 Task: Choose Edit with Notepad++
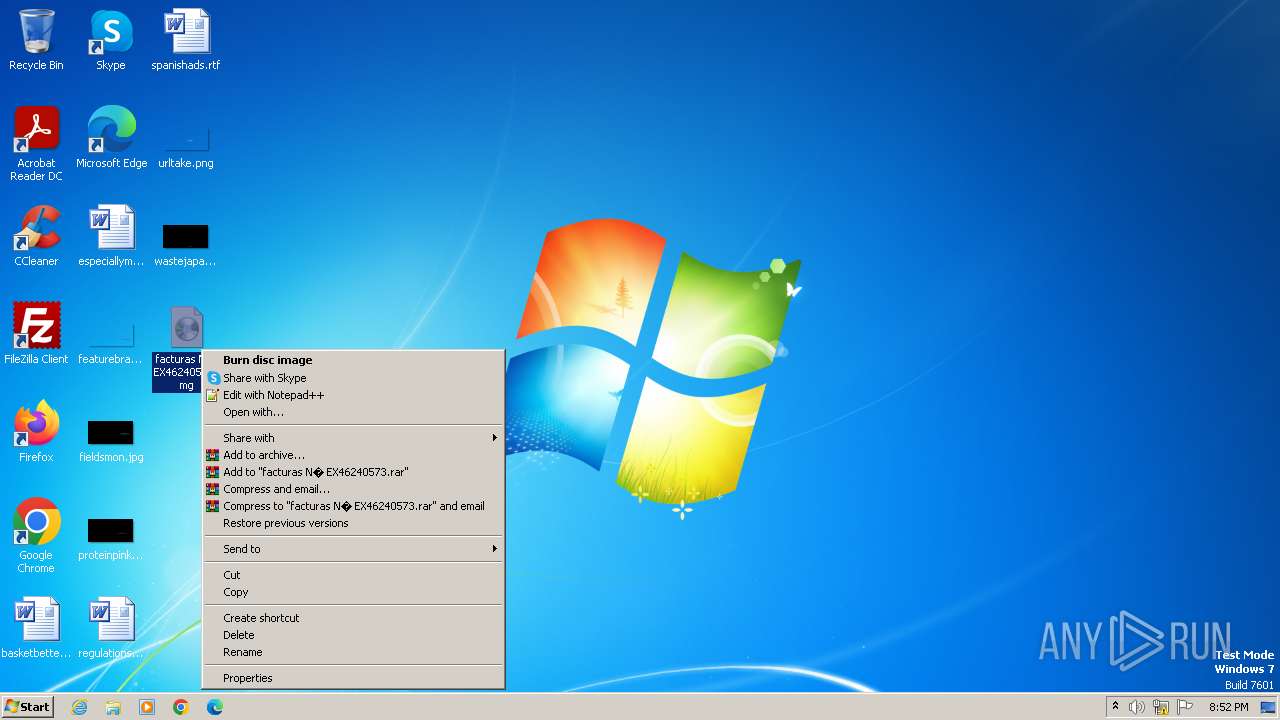[353, 395]
